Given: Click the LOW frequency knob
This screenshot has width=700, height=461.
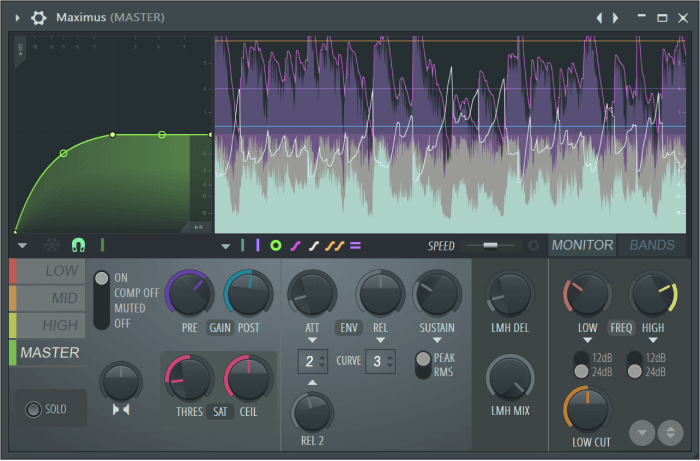Looking at the screenshot, I should coord(587,294).
